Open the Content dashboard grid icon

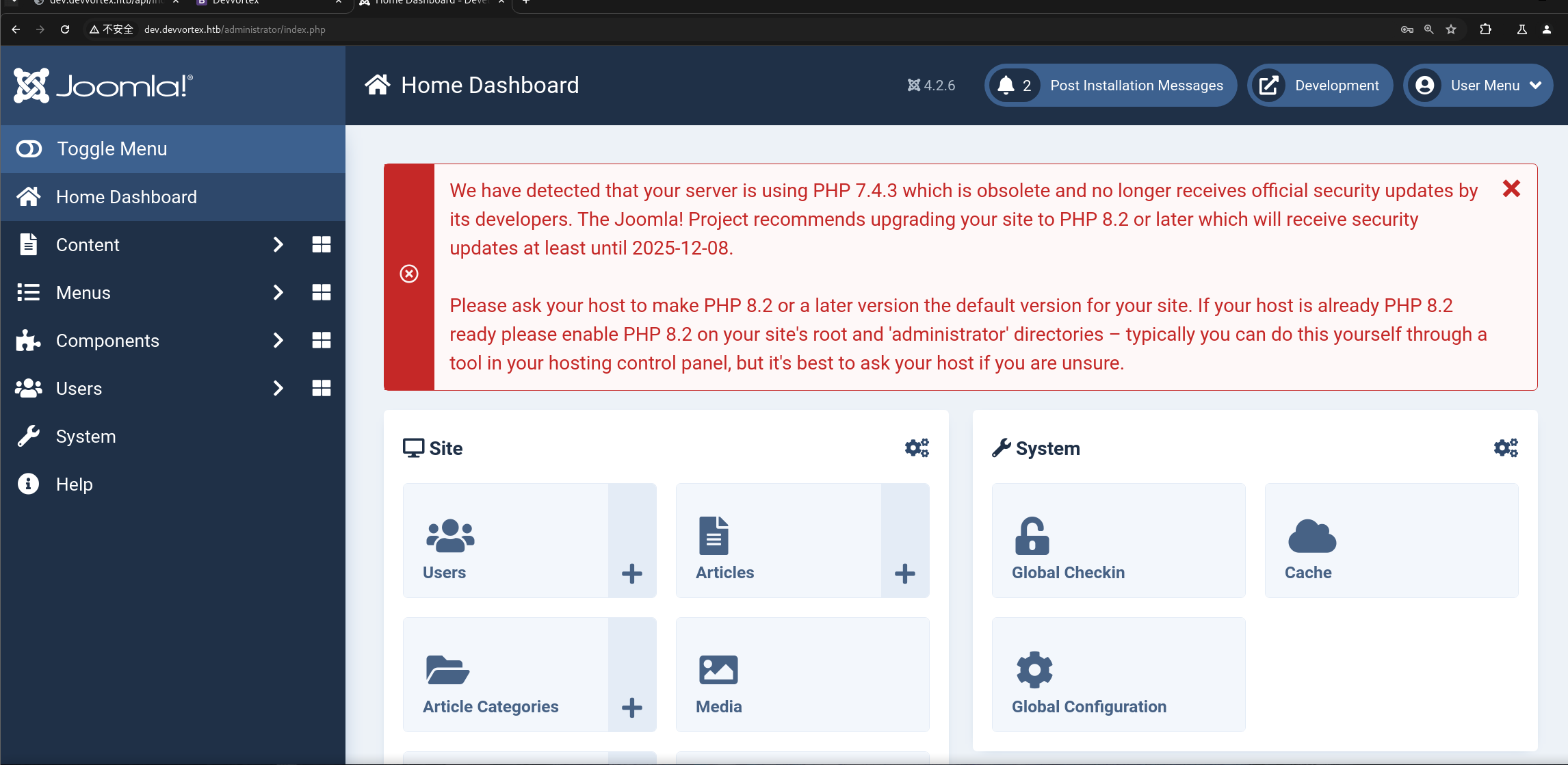321,245
